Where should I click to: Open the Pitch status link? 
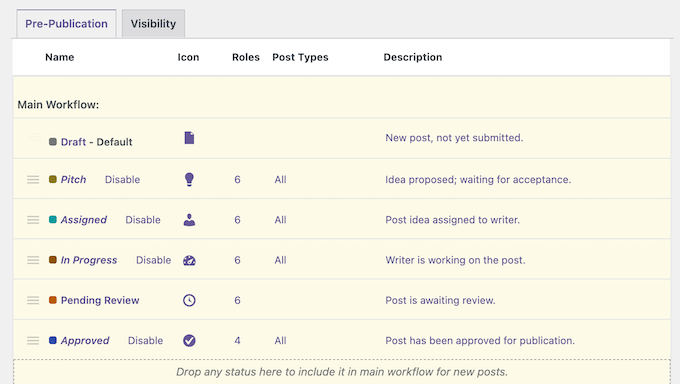click(73, 180)
